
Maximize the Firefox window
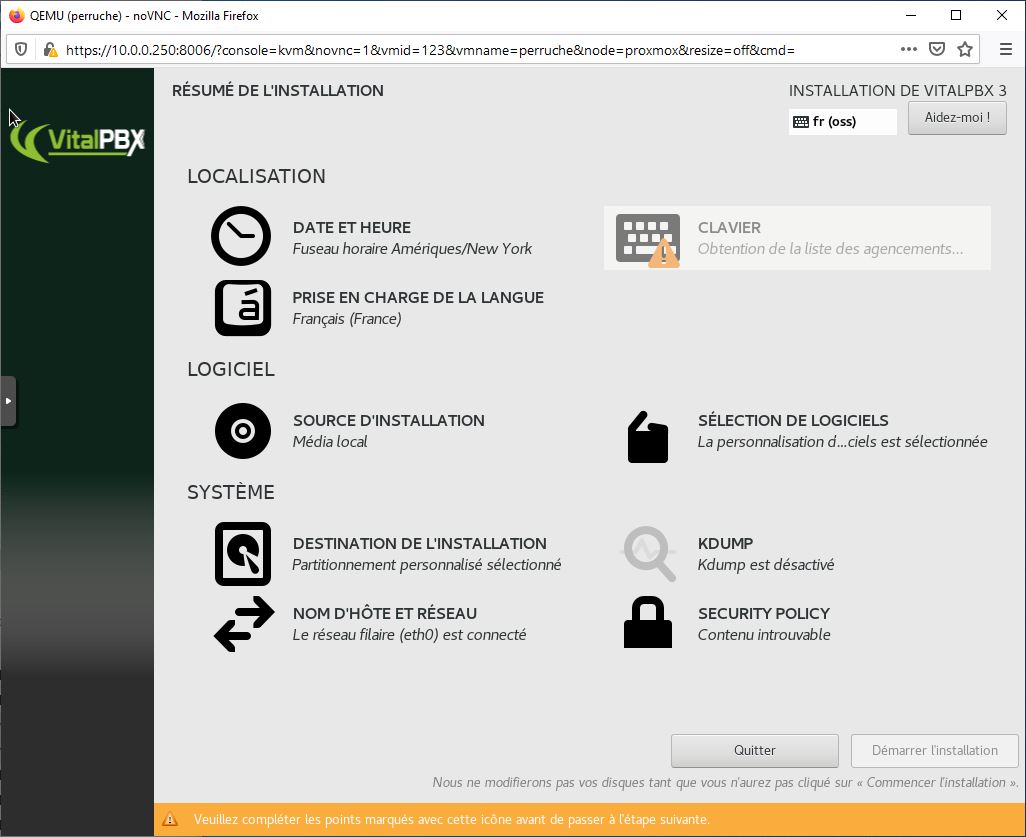[x=956, y=15]
